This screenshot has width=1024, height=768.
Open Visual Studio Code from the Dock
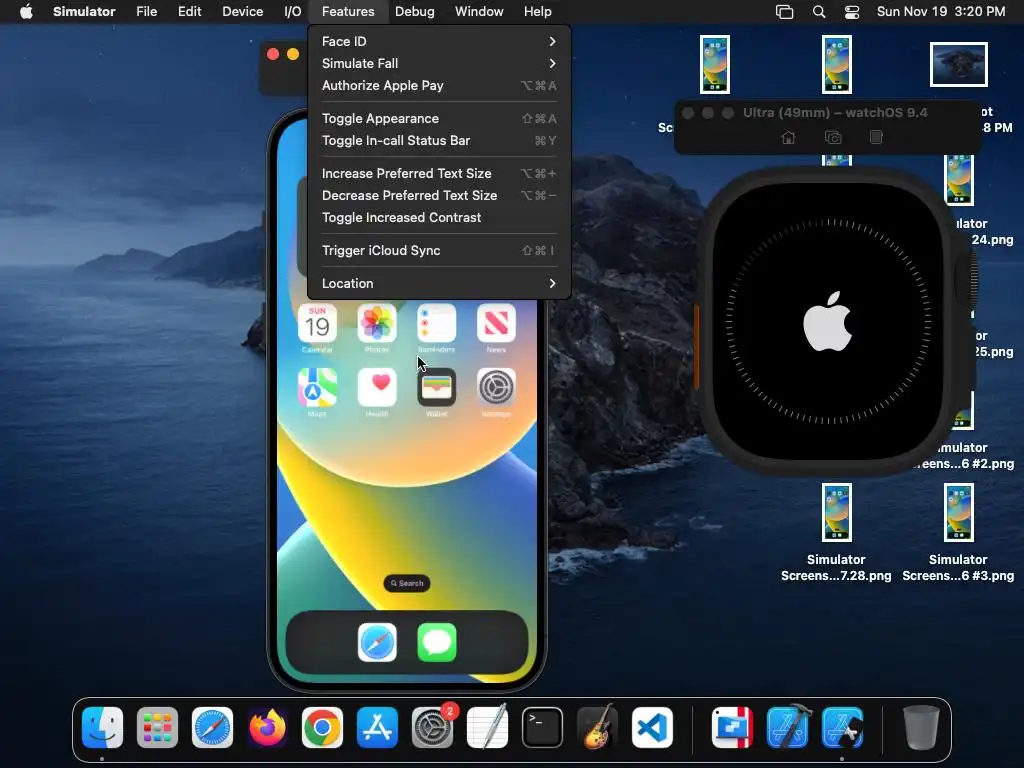(652, 727)
